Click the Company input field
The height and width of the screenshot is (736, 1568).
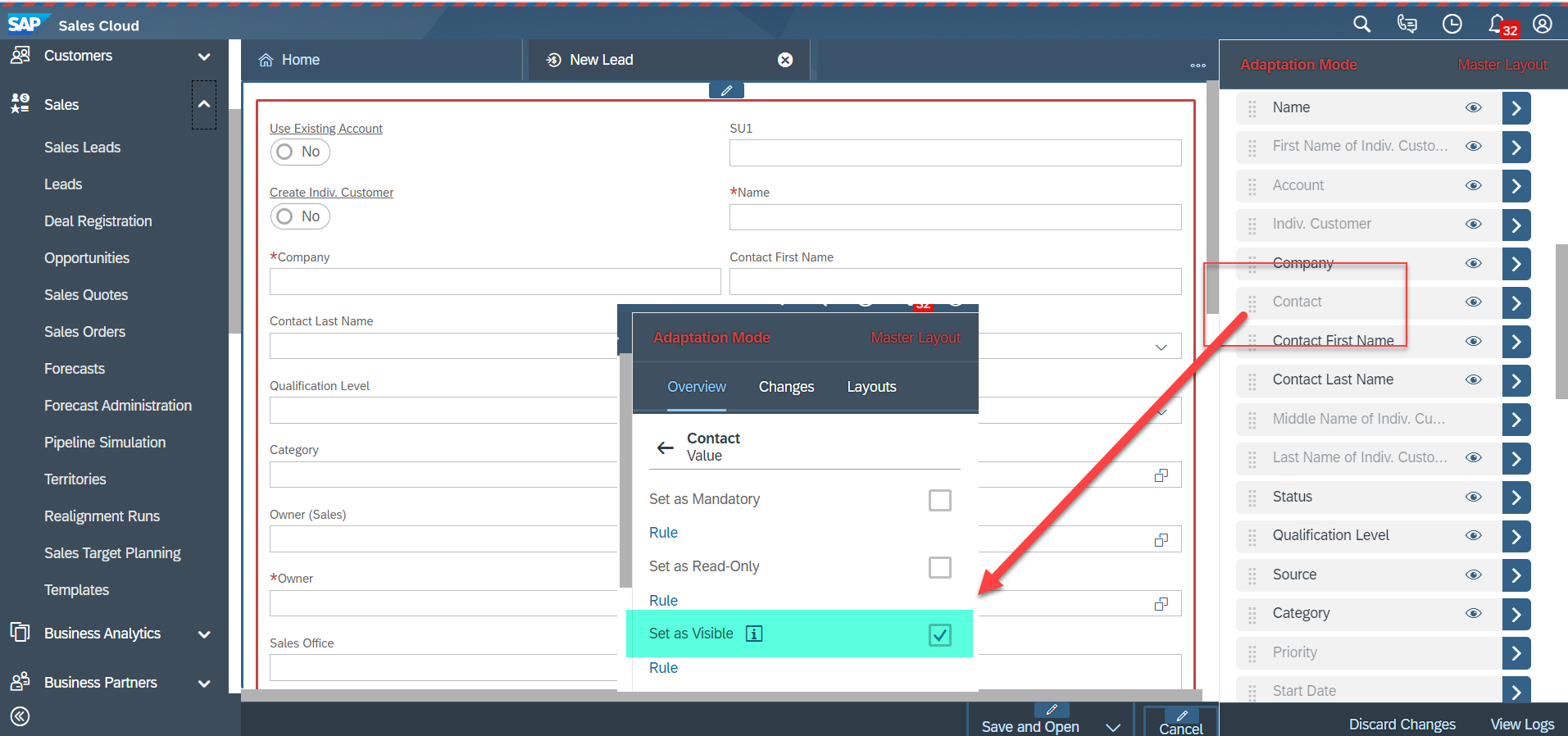[x=495, y=281]
